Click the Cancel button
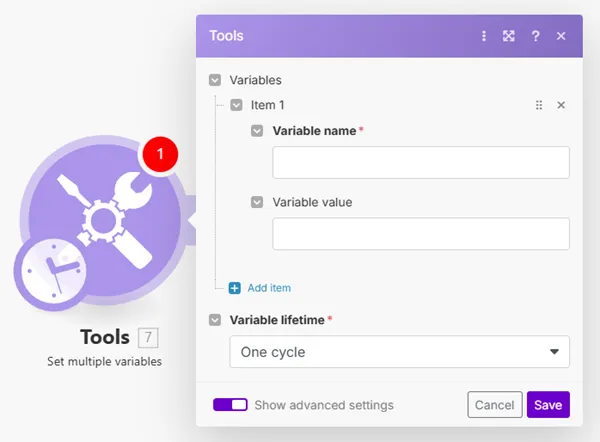This screenshot has height=442, width=600. coord(494,404)
